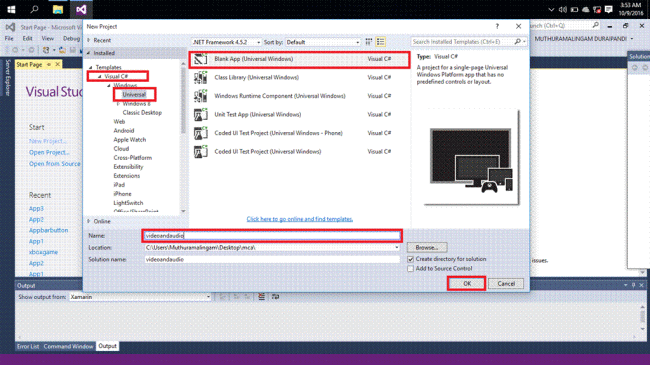Select Classic Desktop template category
Image resolution: width=650 pixels, height=365 pixels.
pos(142,113)
